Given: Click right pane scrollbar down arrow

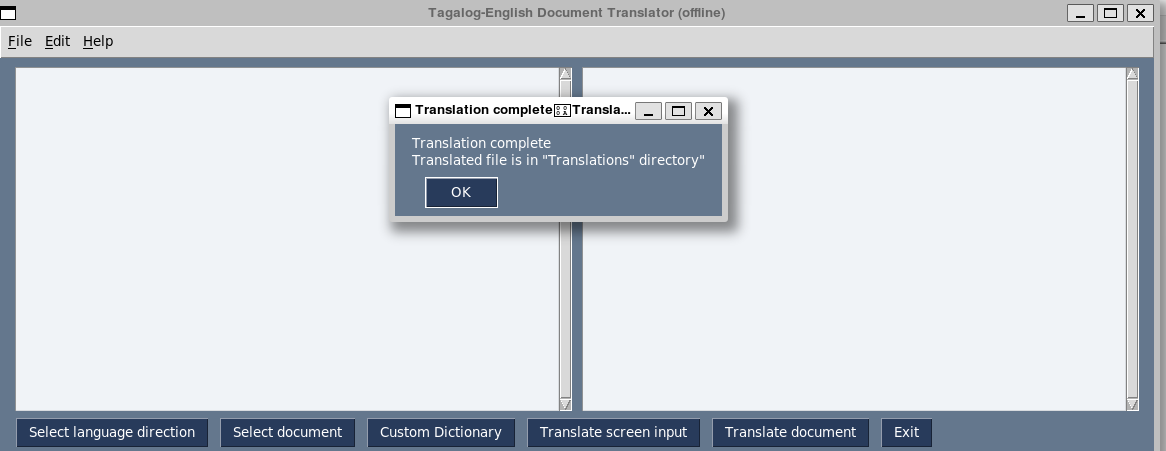Looking at the screenshot, I should click(x=1133, y=404).
